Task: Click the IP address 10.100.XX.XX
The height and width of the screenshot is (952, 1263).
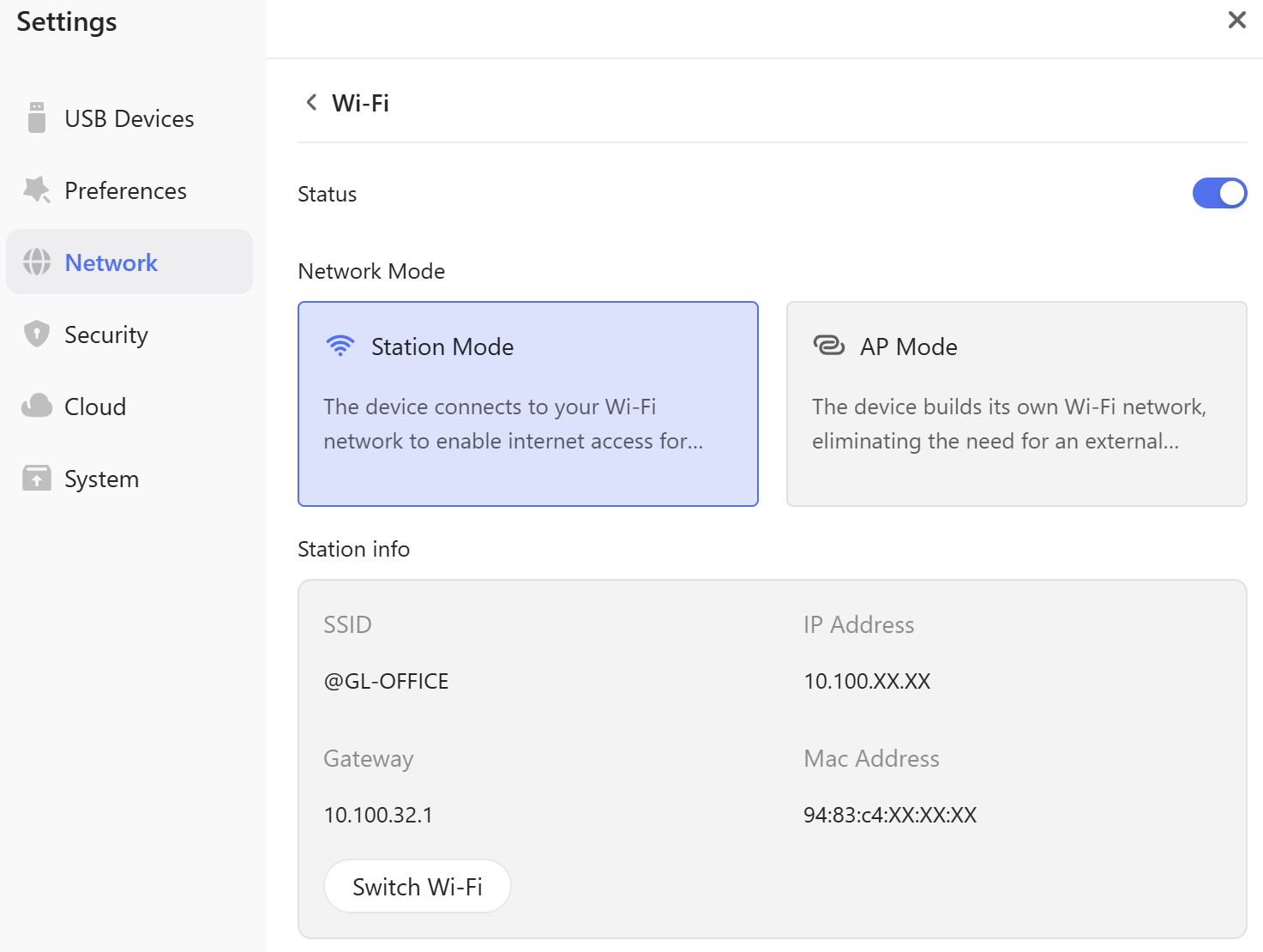Action: tap(867, 681)
